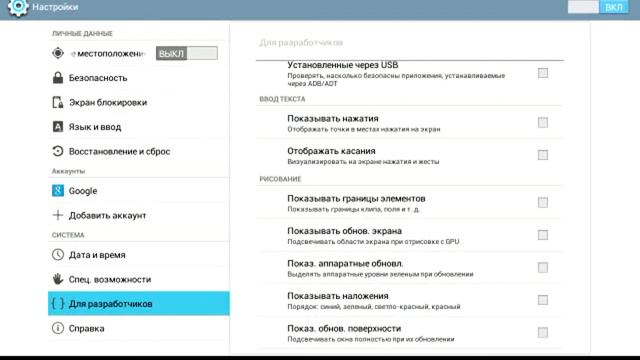The image size is (640, 360).
Task: Click Подсвечивать окна полностью description
Action: [x=371, y=339]
